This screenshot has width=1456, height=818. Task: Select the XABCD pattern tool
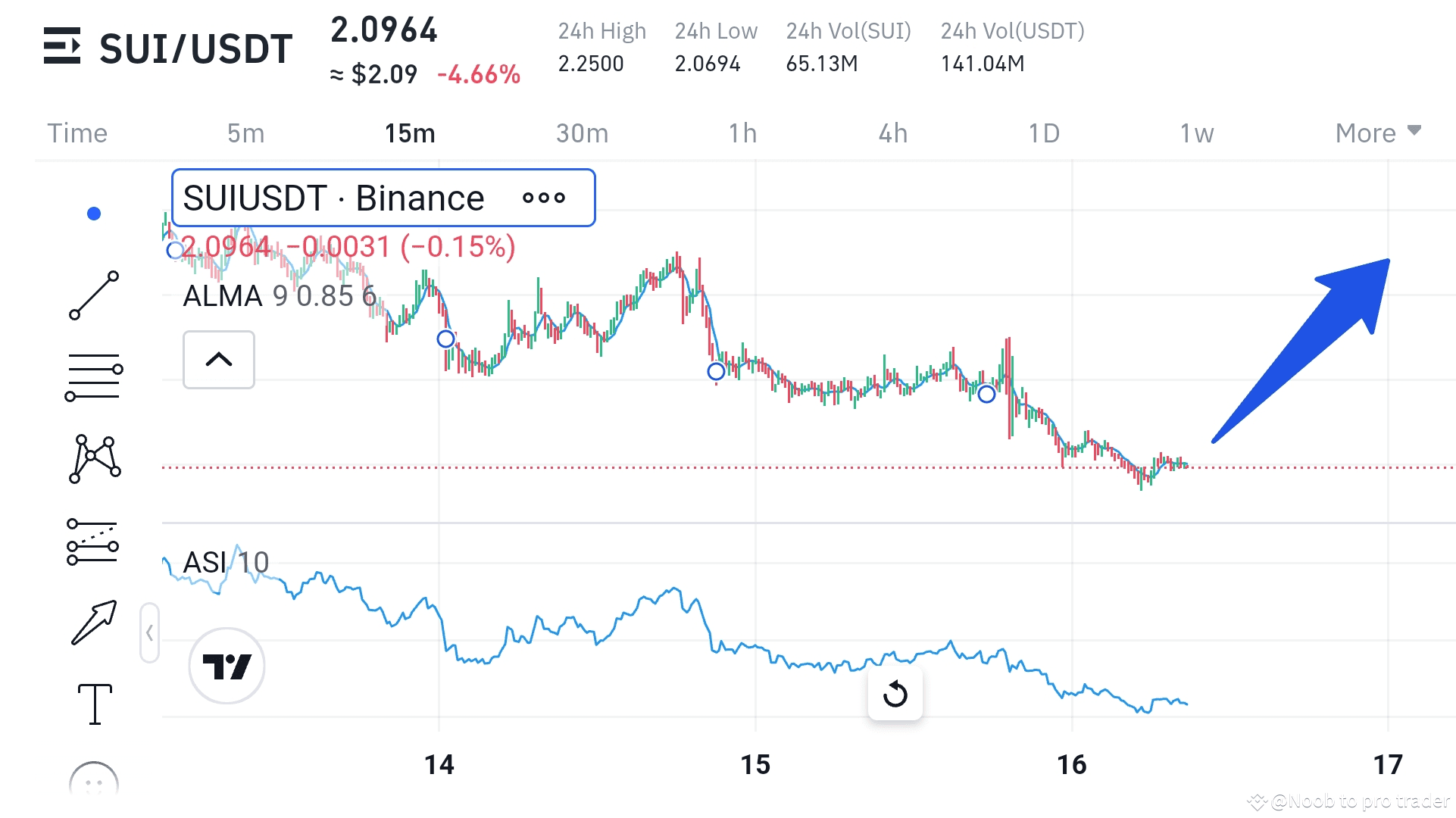(94, 458)
